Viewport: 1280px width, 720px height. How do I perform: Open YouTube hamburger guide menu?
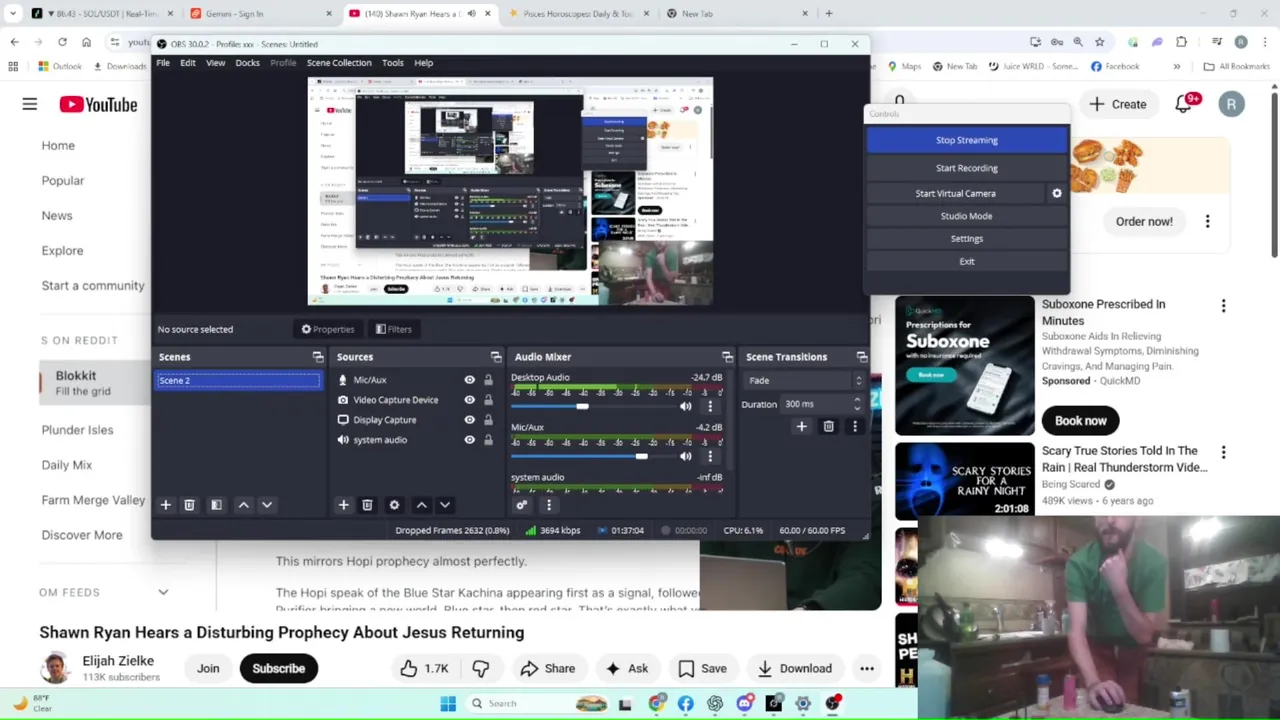click(x=30, y=104)
